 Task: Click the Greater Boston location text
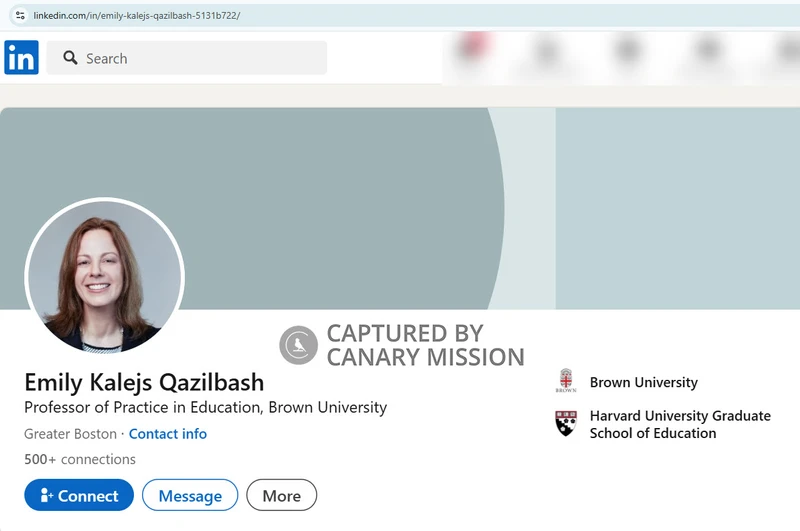[x=70, y=434]
